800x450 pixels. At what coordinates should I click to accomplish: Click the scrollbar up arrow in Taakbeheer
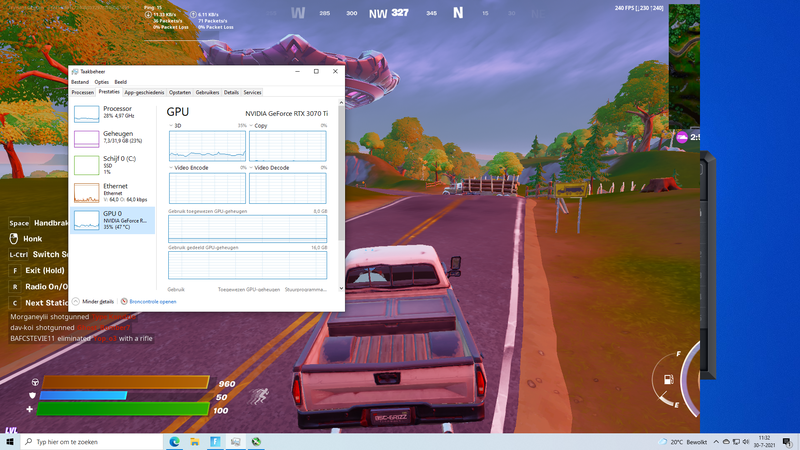(x=341, y=103)
